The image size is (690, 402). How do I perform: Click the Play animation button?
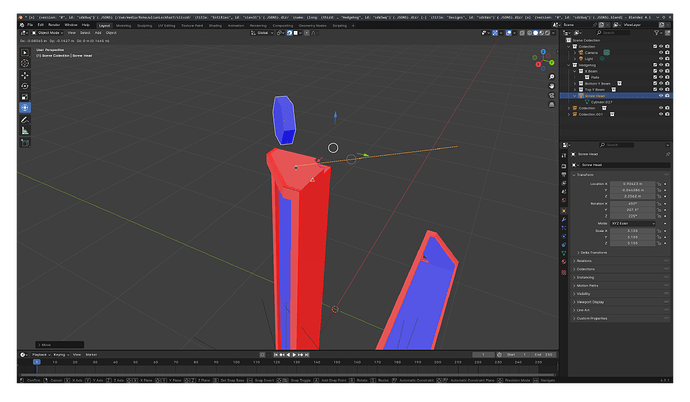(294, 354)
